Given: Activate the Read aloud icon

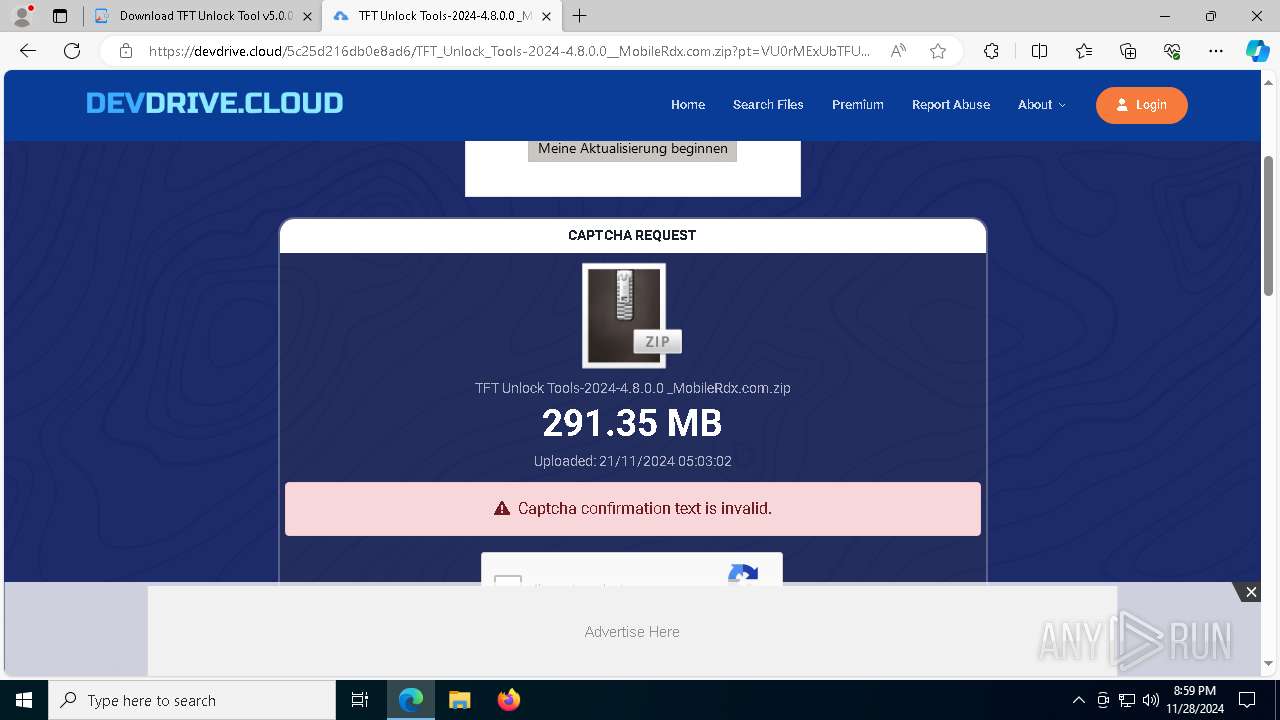Looking at the screenshot, I should [898, 51].
